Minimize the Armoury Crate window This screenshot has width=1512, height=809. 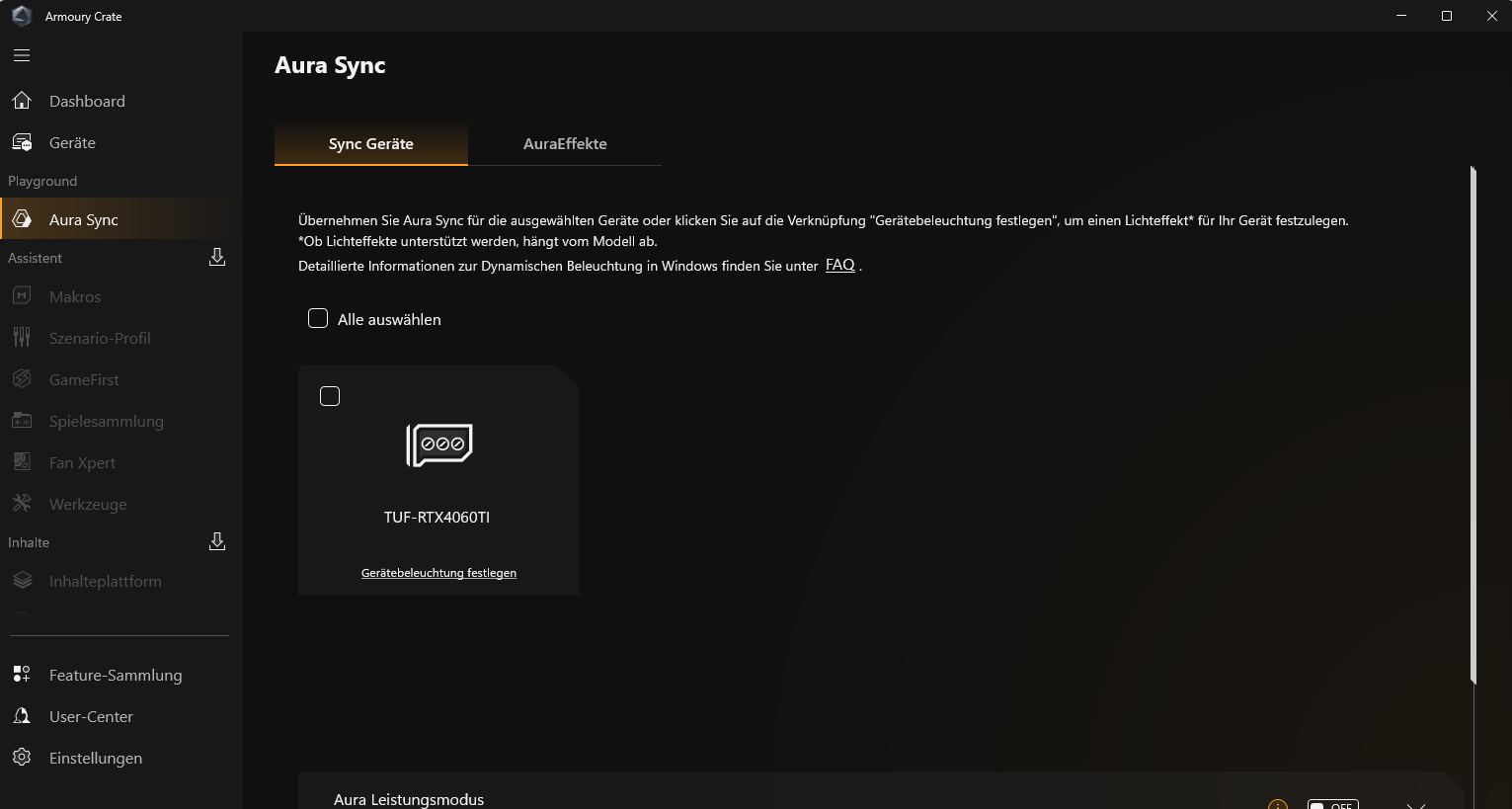pyautogui.click(x=1401, y=16)
